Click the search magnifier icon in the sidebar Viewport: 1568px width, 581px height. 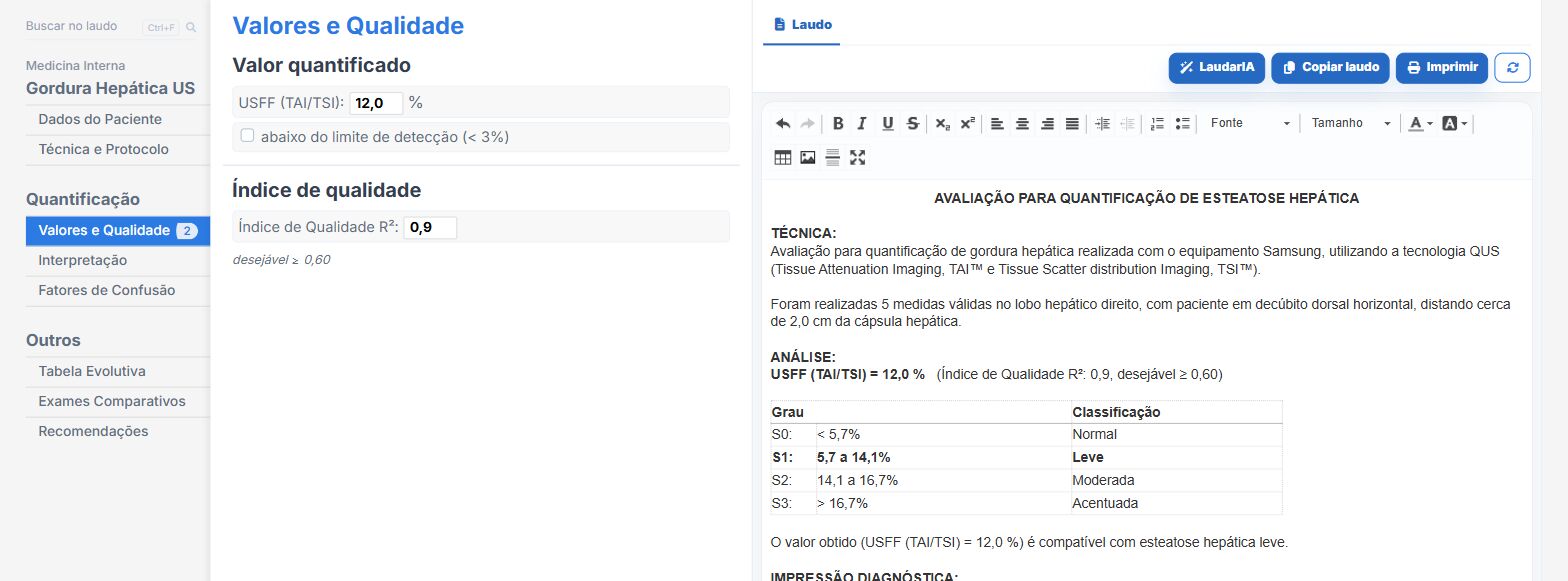point(191,27)
